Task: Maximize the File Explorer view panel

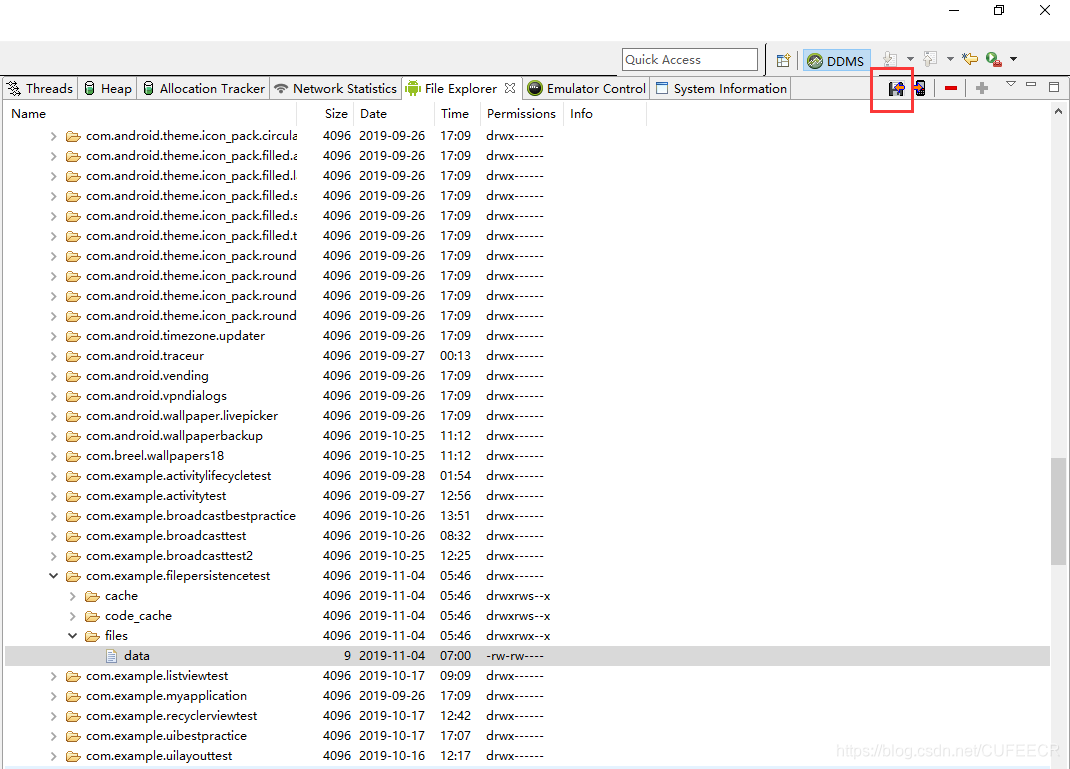Action: pyautogui.click(x=1054, y=87)
